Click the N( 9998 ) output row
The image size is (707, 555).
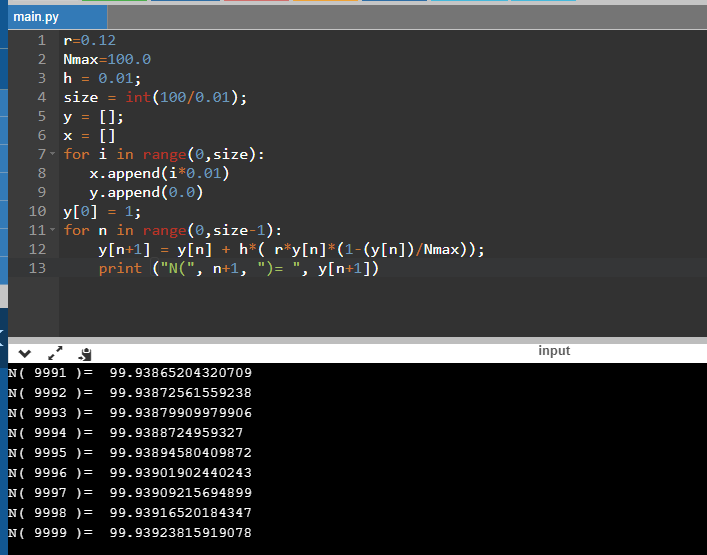[x=130, y=513]
